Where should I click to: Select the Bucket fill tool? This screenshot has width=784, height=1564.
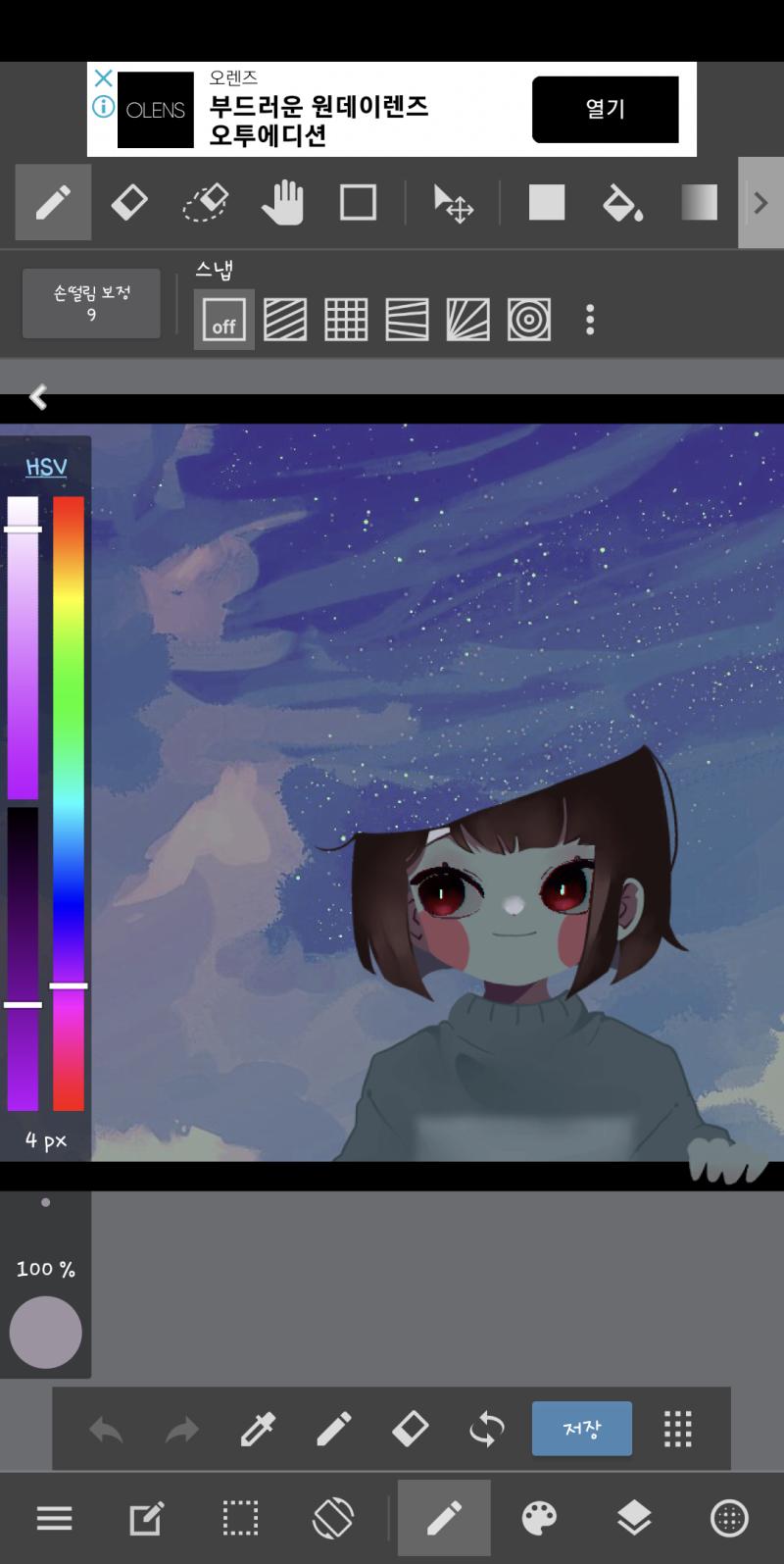622,203
